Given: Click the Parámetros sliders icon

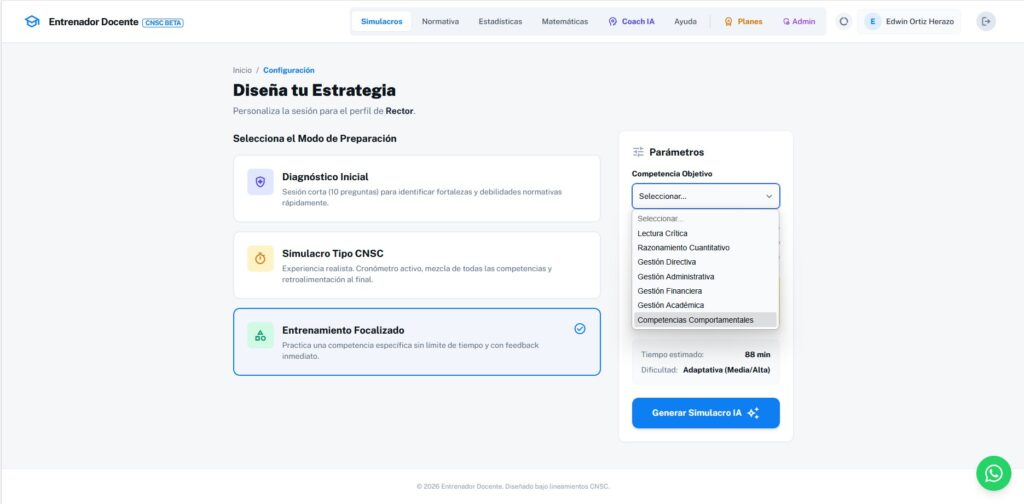Looking at the screenshot, I should click(x=638, y=152).
